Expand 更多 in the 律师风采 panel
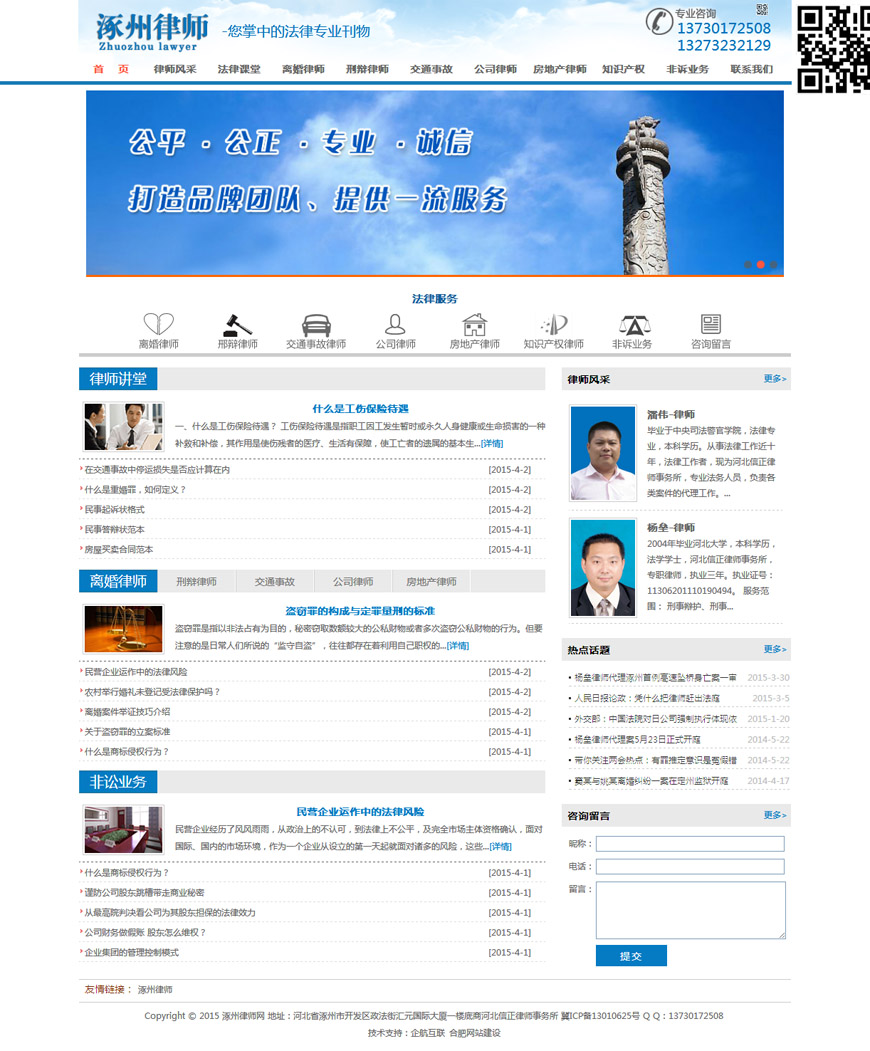This screenshot has height=1051, width=870. pyautogui.click(x=775, y=379)
